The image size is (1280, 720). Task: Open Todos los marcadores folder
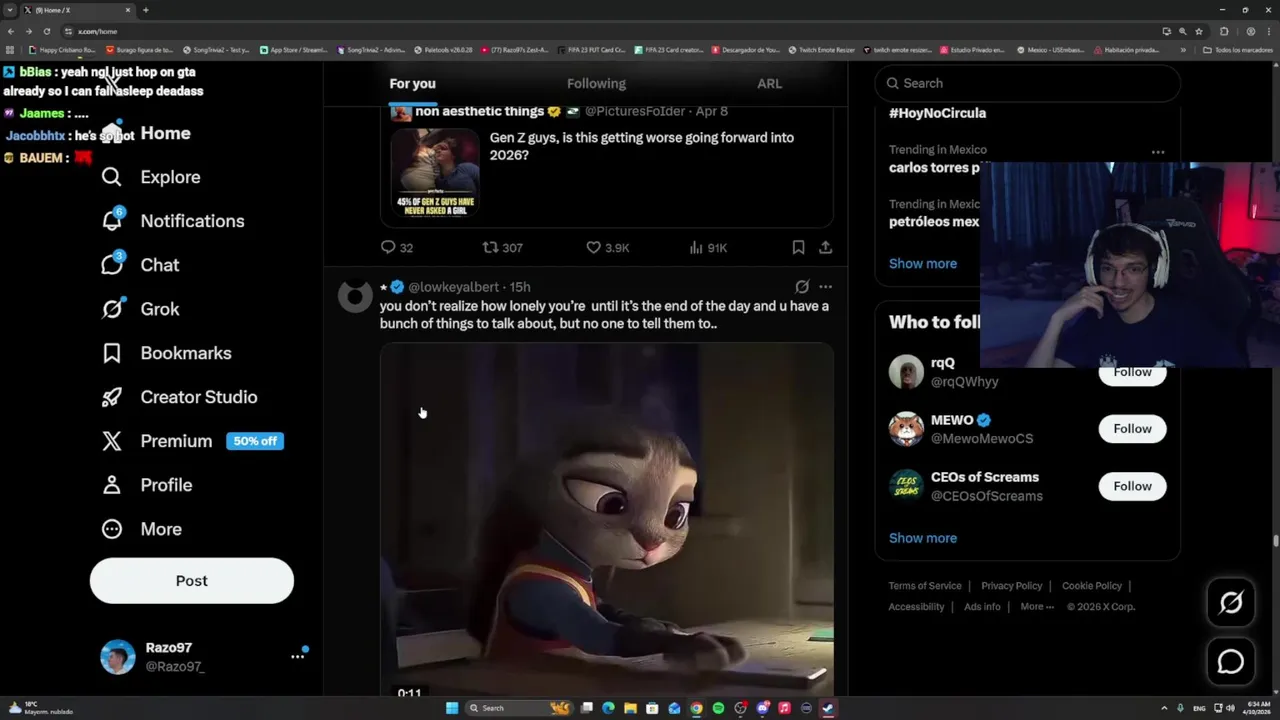[1237, 50]
